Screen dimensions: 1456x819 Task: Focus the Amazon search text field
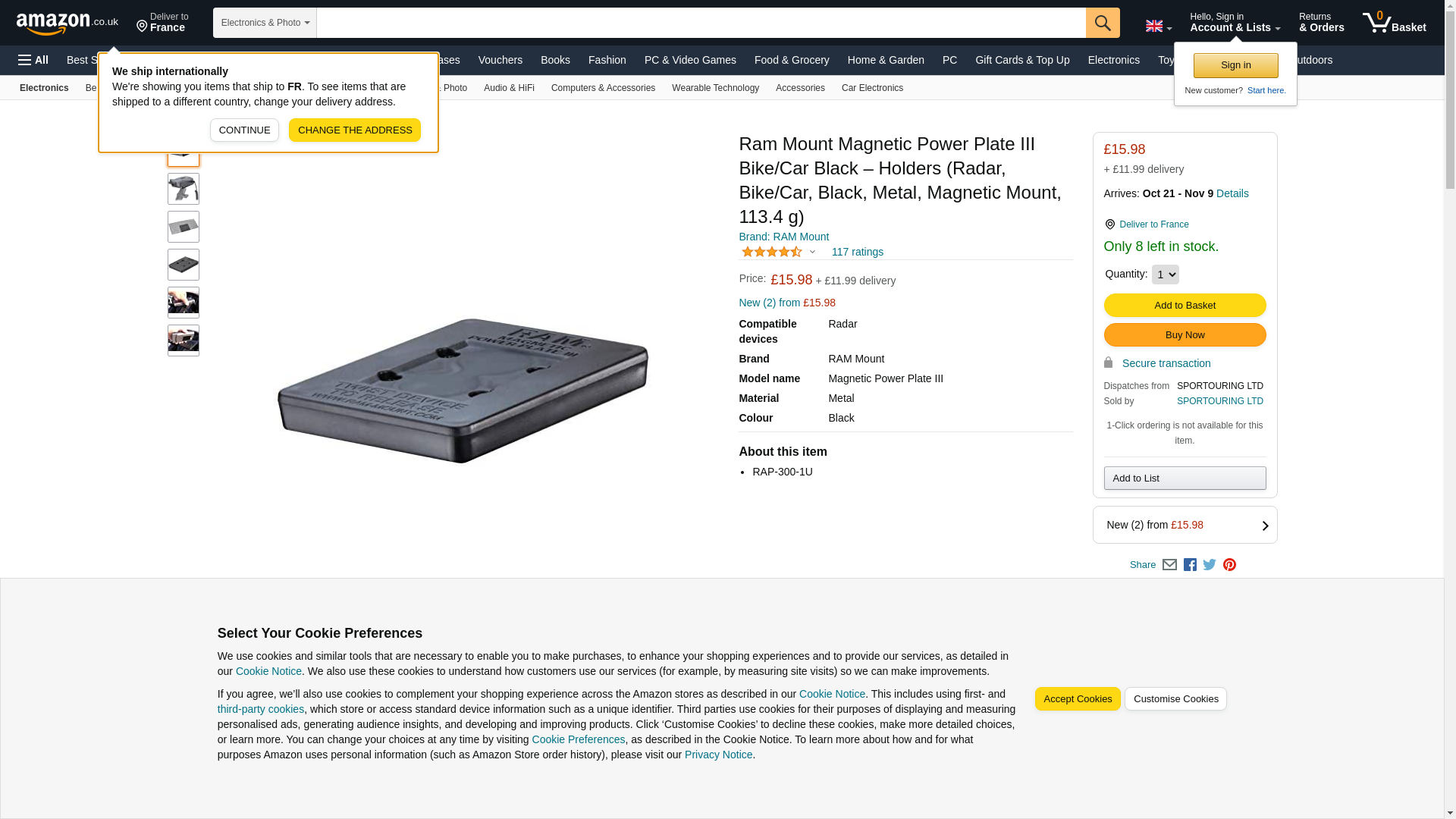coord(701,23)
